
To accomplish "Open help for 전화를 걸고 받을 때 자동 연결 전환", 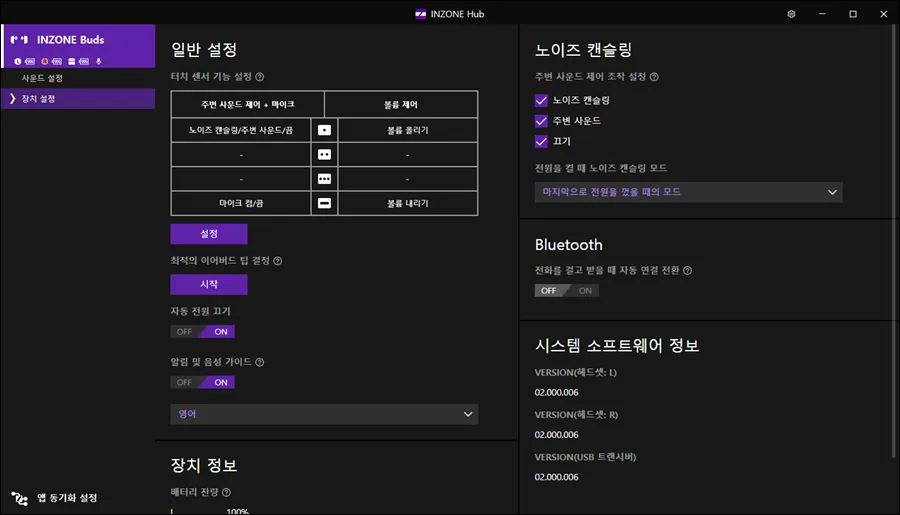I will (x=687, y=270).
